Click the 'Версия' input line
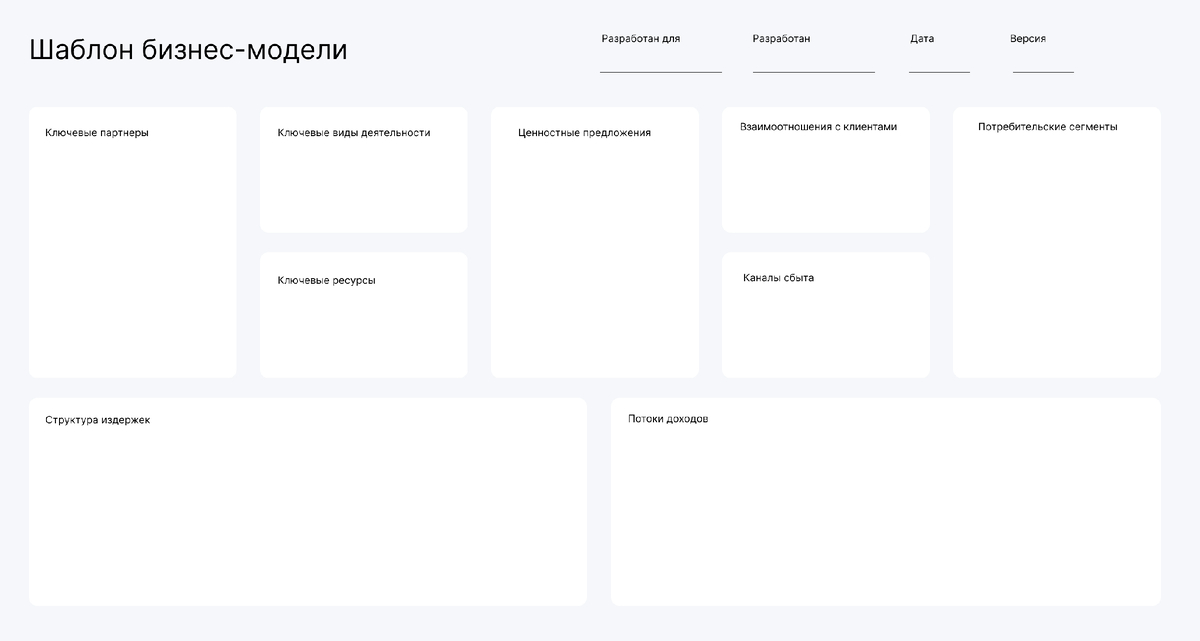 pos(1043,72)
